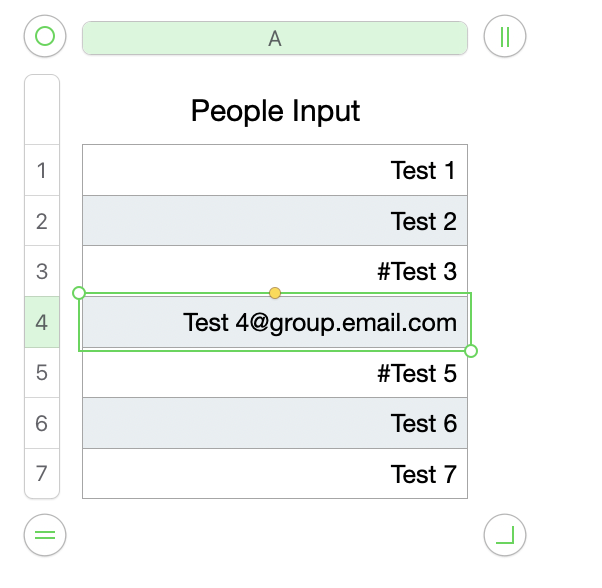Select row 7 header
The image size is (602, 588).
pyautogui.click(x=42, y=473)
